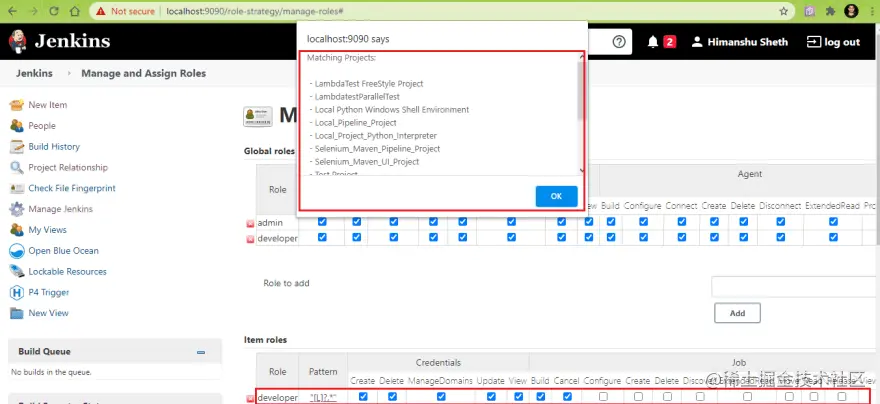The image size is (880, 404).
Task: Bookmark this page with the star icon
Action: coord(783,11)
